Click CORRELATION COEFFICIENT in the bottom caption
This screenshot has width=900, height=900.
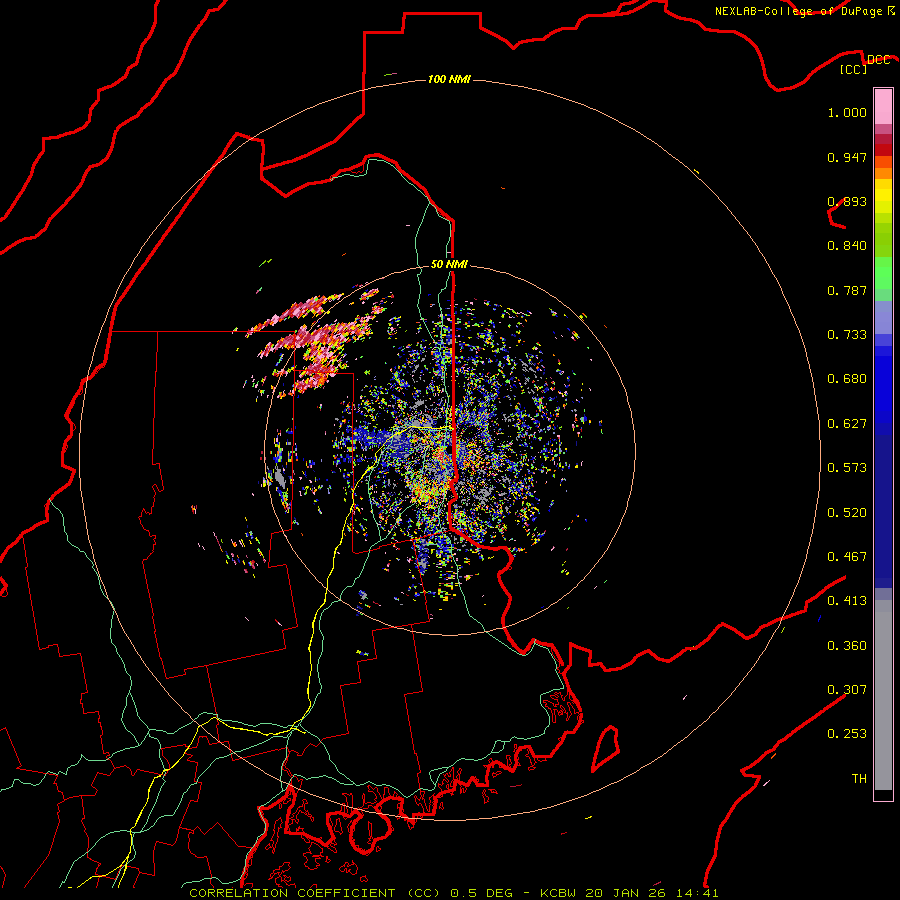[x=292, y=893]
